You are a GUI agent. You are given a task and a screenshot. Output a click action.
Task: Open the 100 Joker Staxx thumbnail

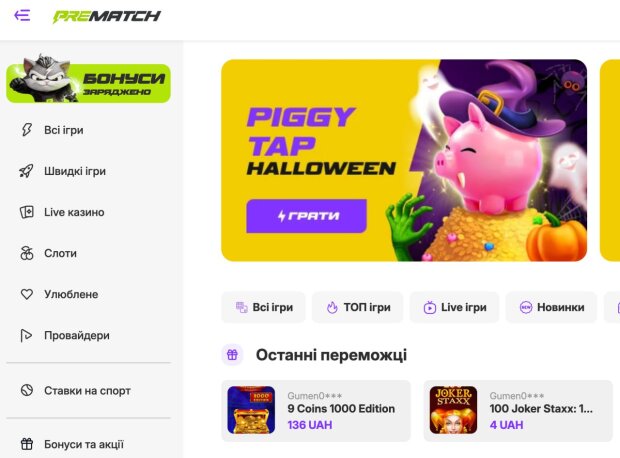(x=453, y=410)
